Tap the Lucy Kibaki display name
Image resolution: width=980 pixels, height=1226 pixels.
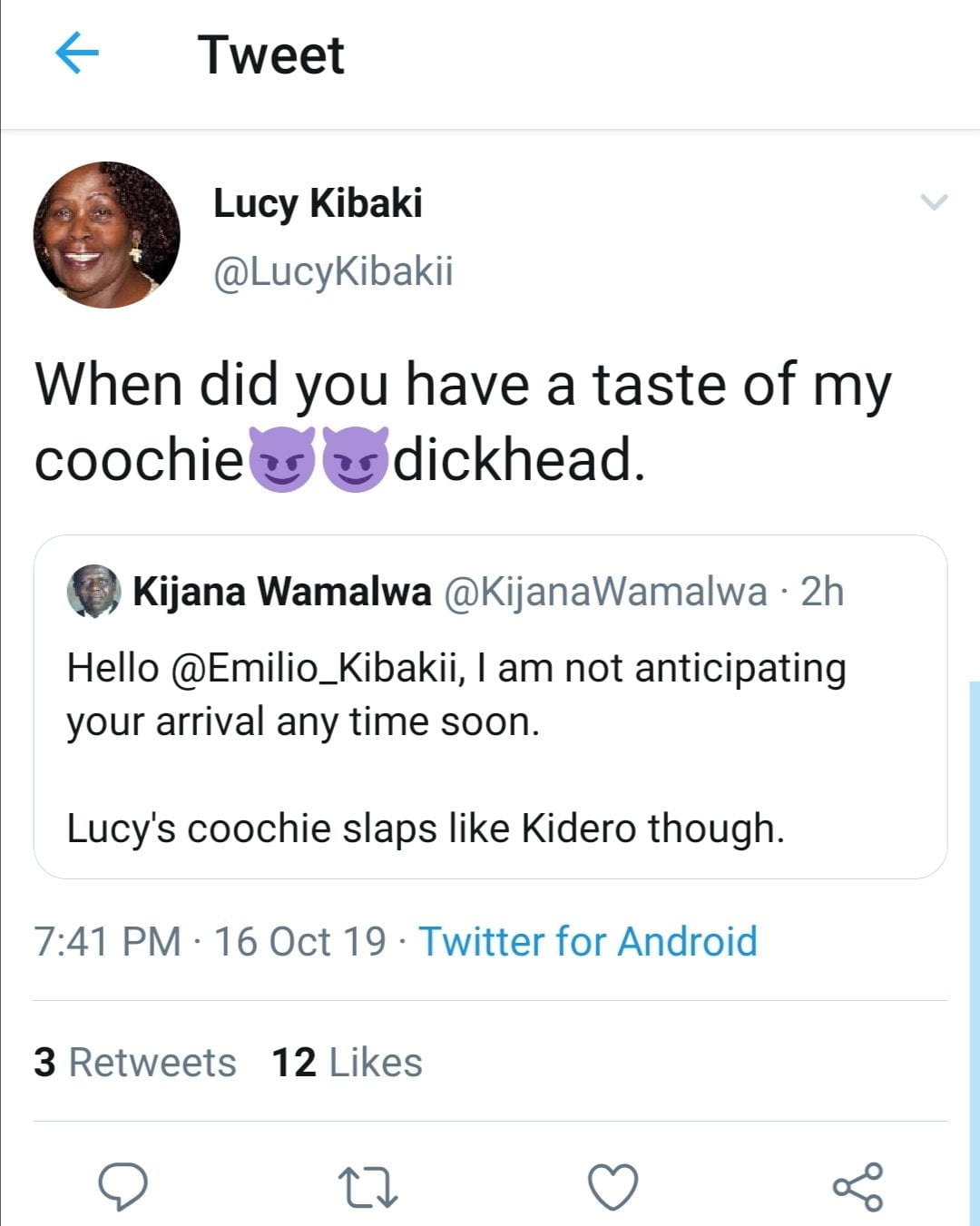(318, 202)
